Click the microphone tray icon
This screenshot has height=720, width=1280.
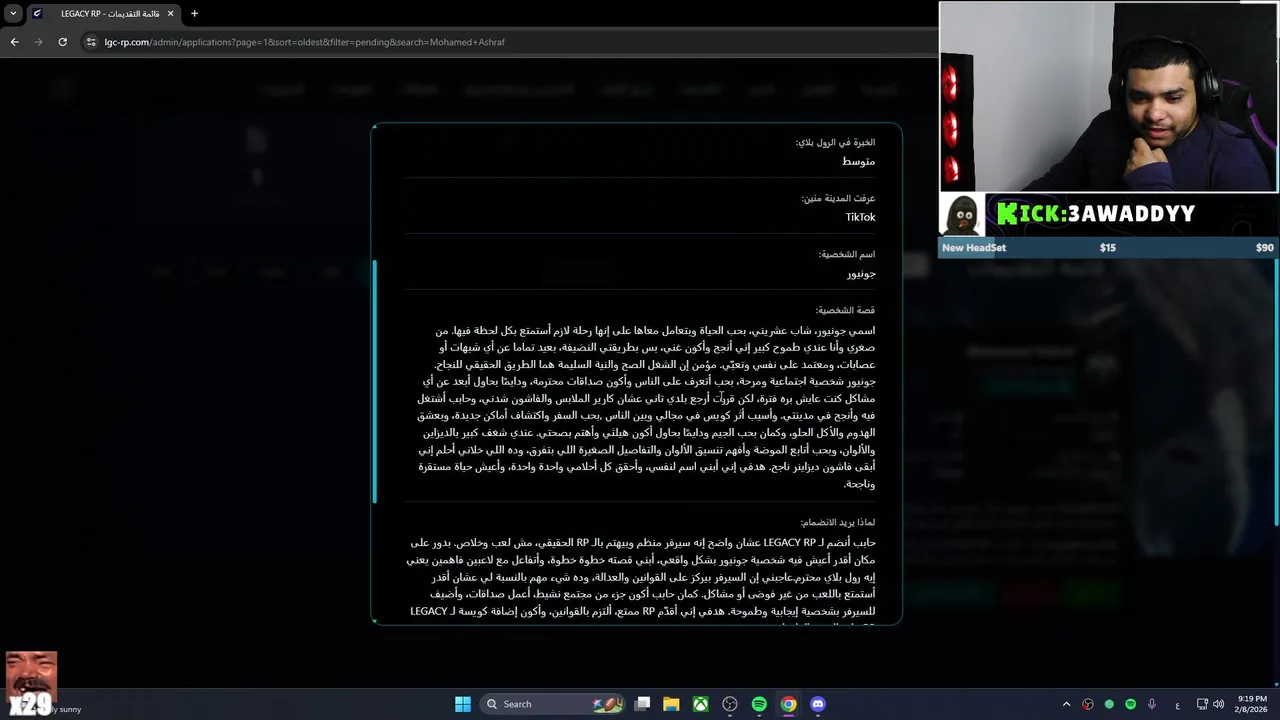click(1152, 704)
